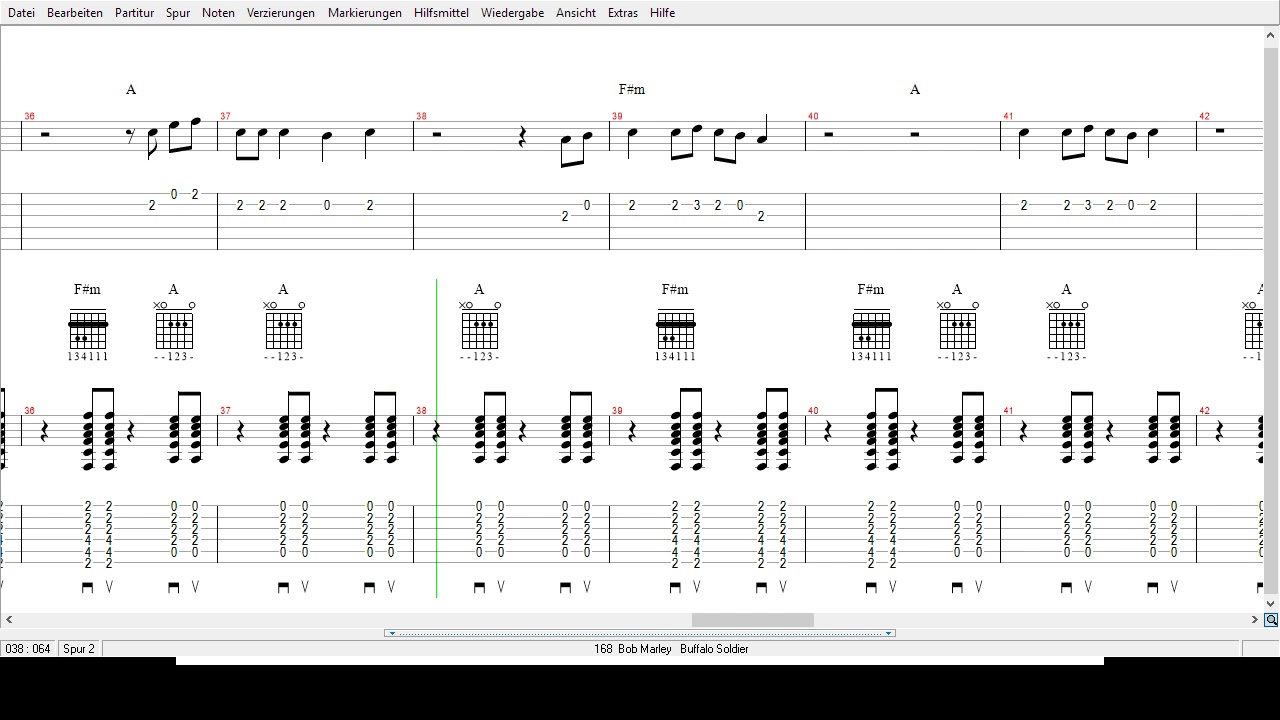Click the vertical scrollbar down arrow

[x=1271, y=604]
